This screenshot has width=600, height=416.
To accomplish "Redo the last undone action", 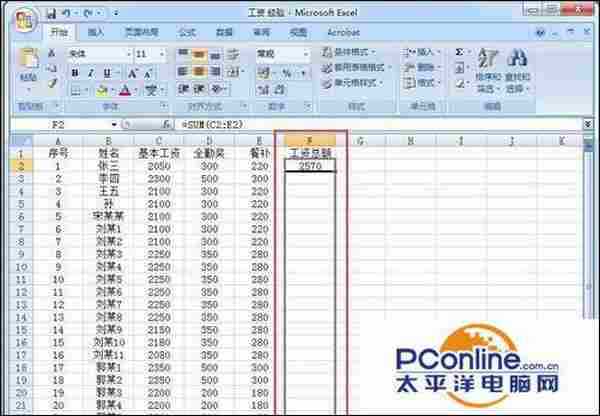I will pos(88,13).
